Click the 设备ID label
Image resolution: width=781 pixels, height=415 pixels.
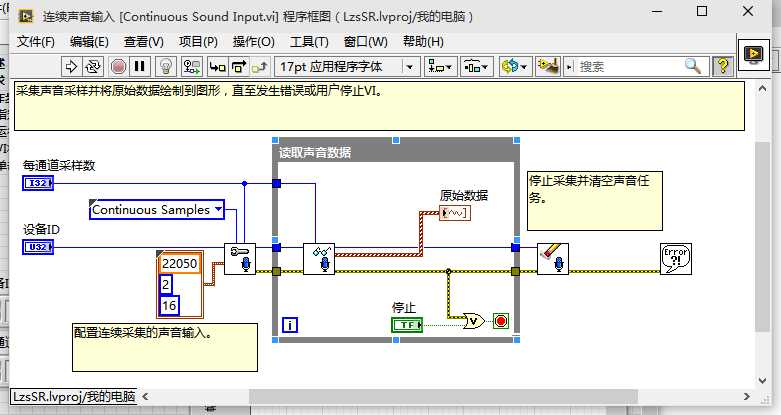(41, 230)
